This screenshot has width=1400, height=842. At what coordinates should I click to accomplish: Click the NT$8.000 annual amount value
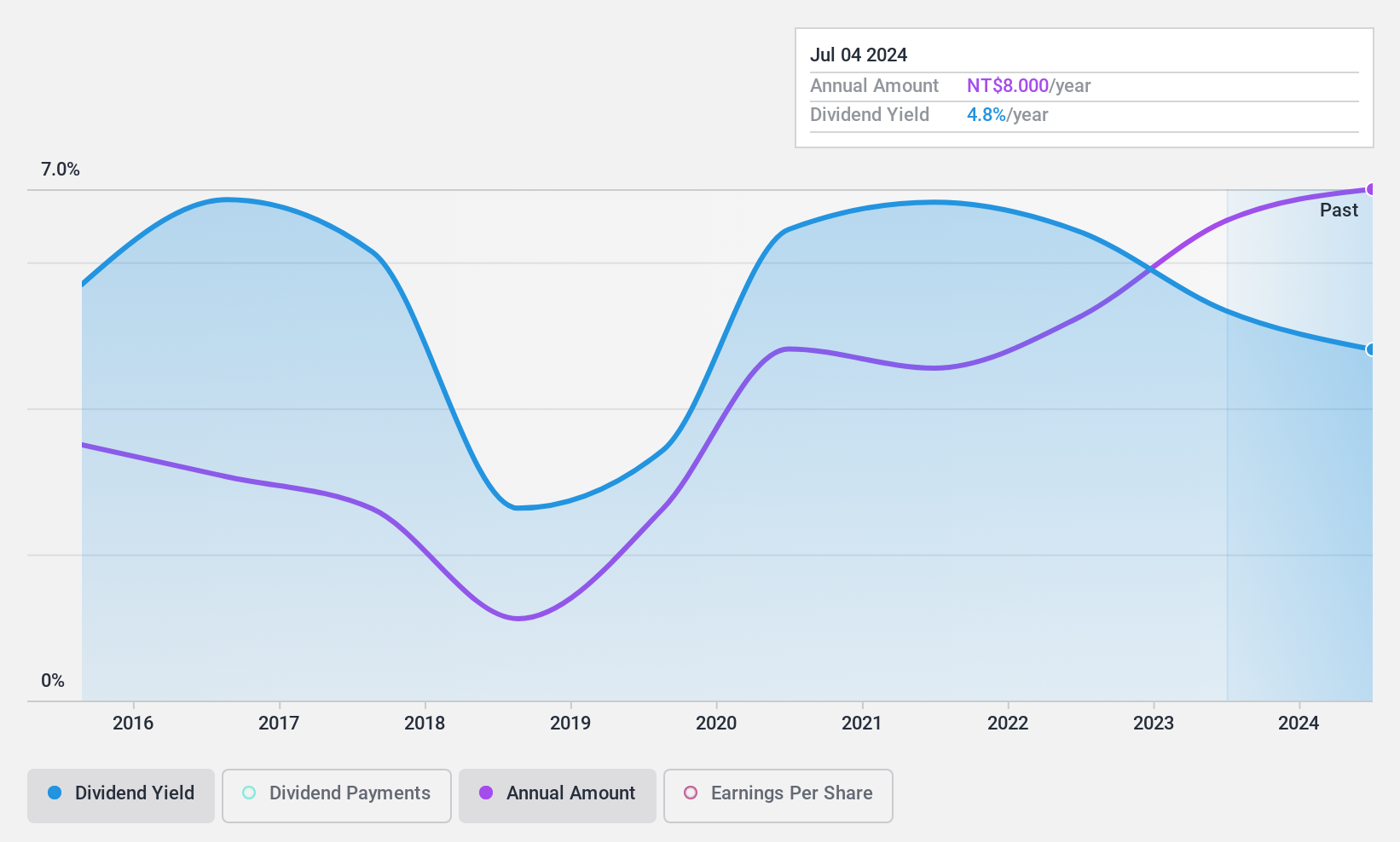1008,86
